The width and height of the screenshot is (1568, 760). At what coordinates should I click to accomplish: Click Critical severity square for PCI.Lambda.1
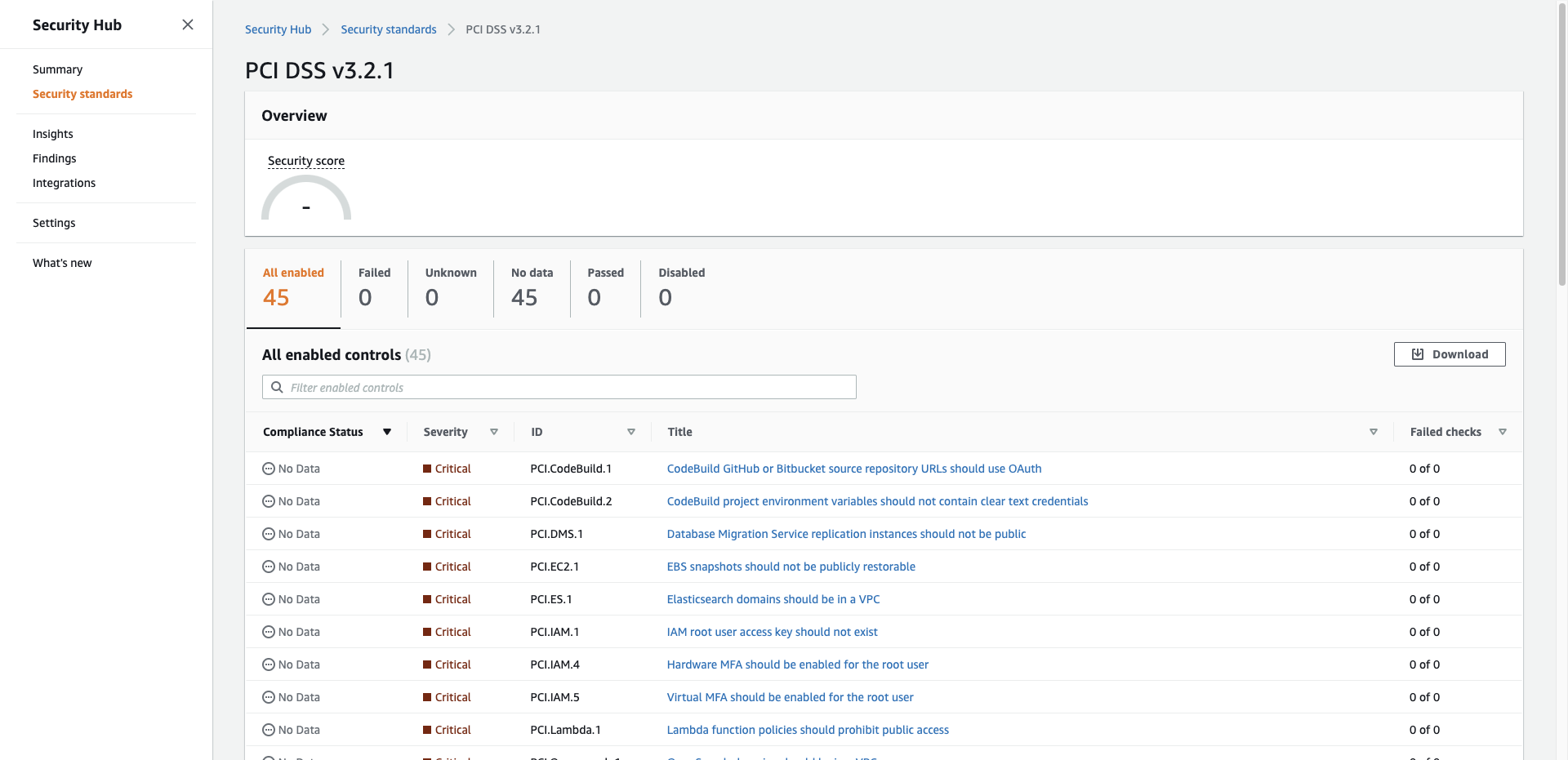(x=427, y=730)
